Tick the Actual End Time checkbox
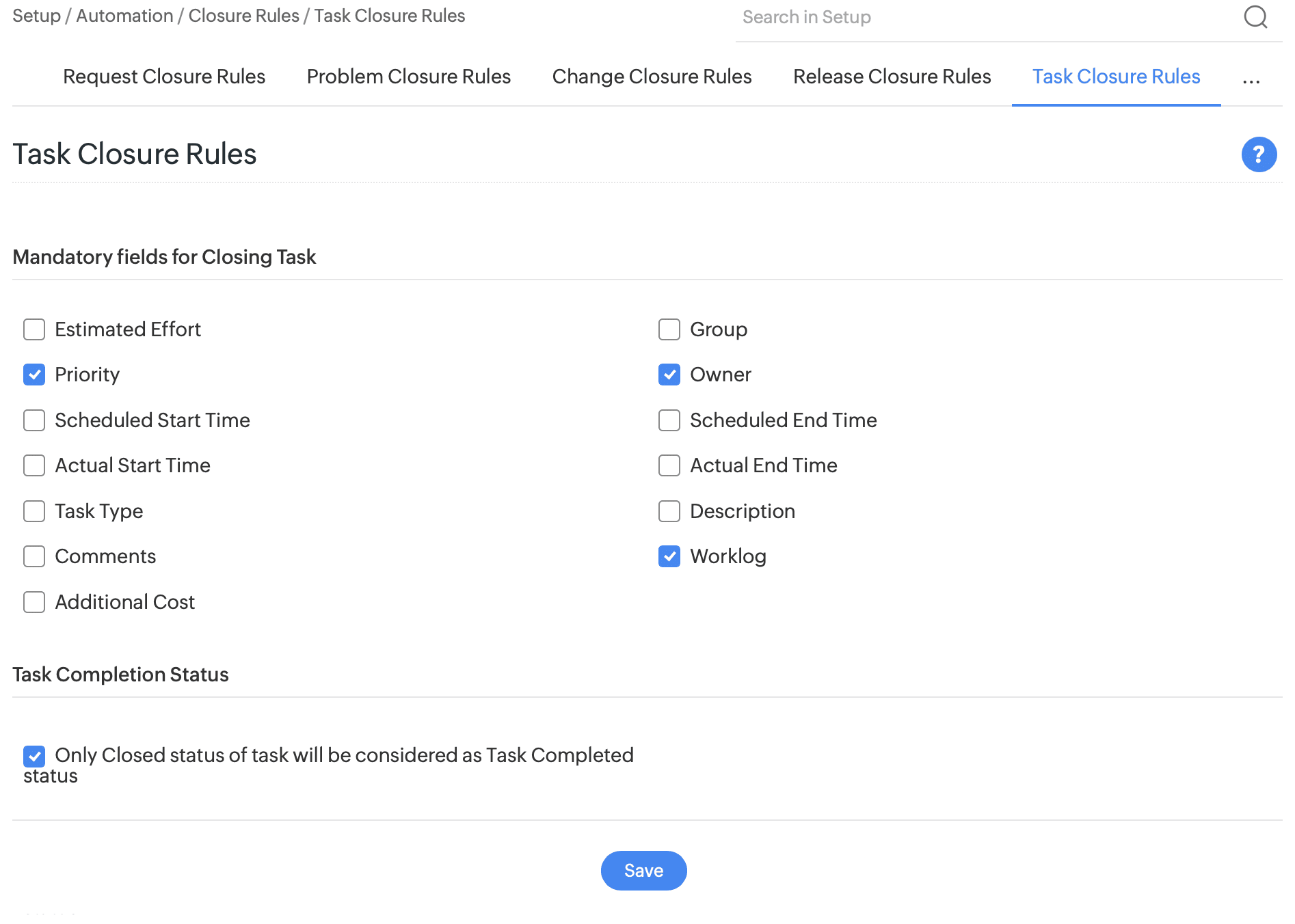The width and height of the screenshot is (1295, 924). click(669, 465)
